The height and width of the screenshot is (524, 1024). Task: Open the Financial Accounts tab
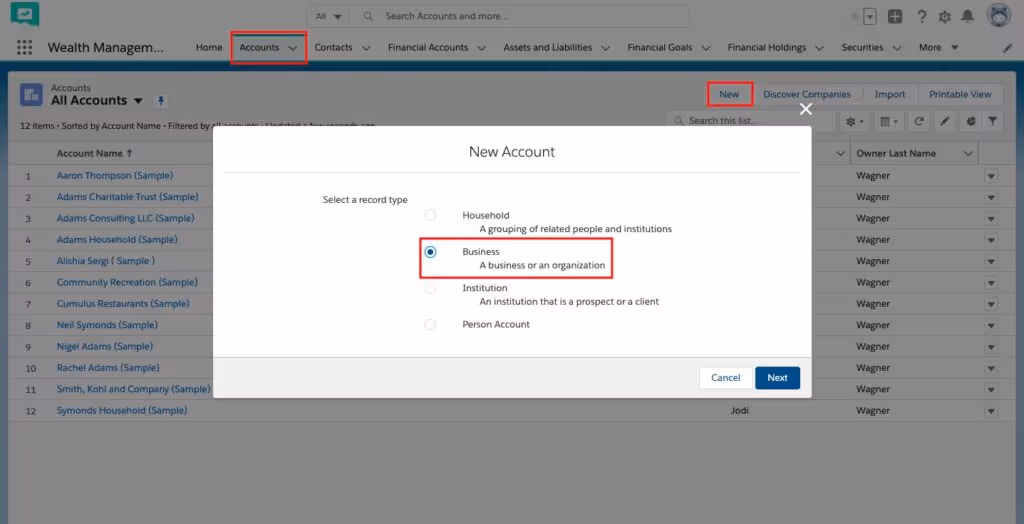(428, 48)
